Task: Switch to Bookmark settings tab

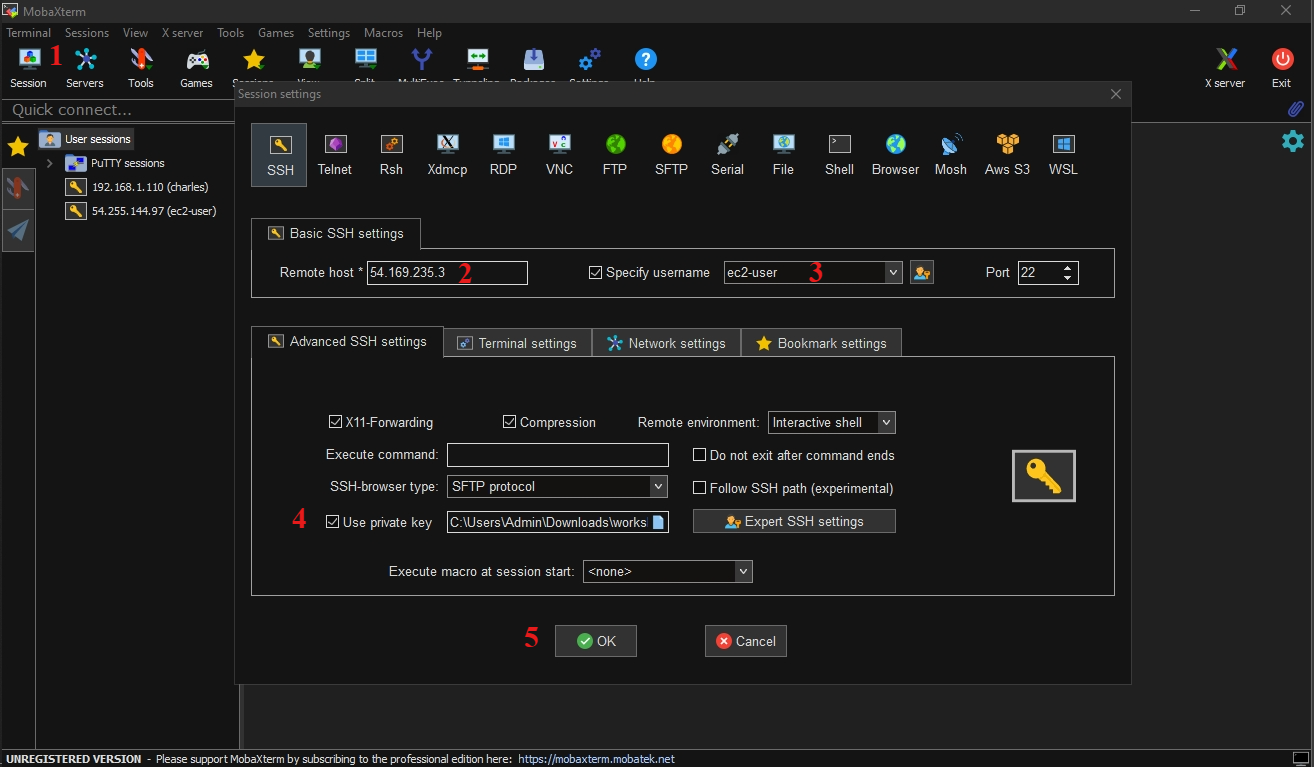Action: coord(821,343)
